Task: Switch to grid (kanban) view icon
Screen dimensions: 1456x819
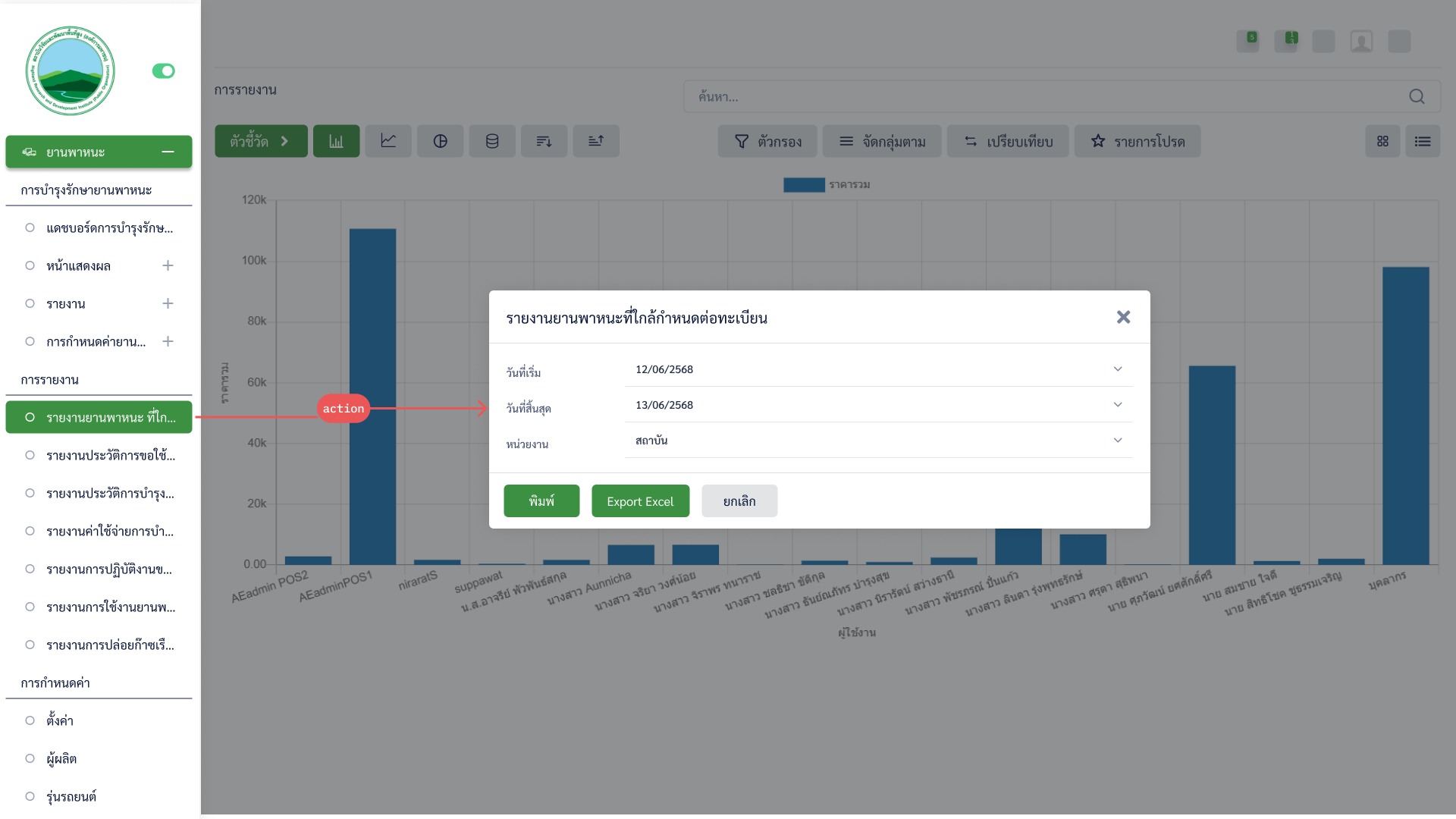Action: pos(1382,141)
